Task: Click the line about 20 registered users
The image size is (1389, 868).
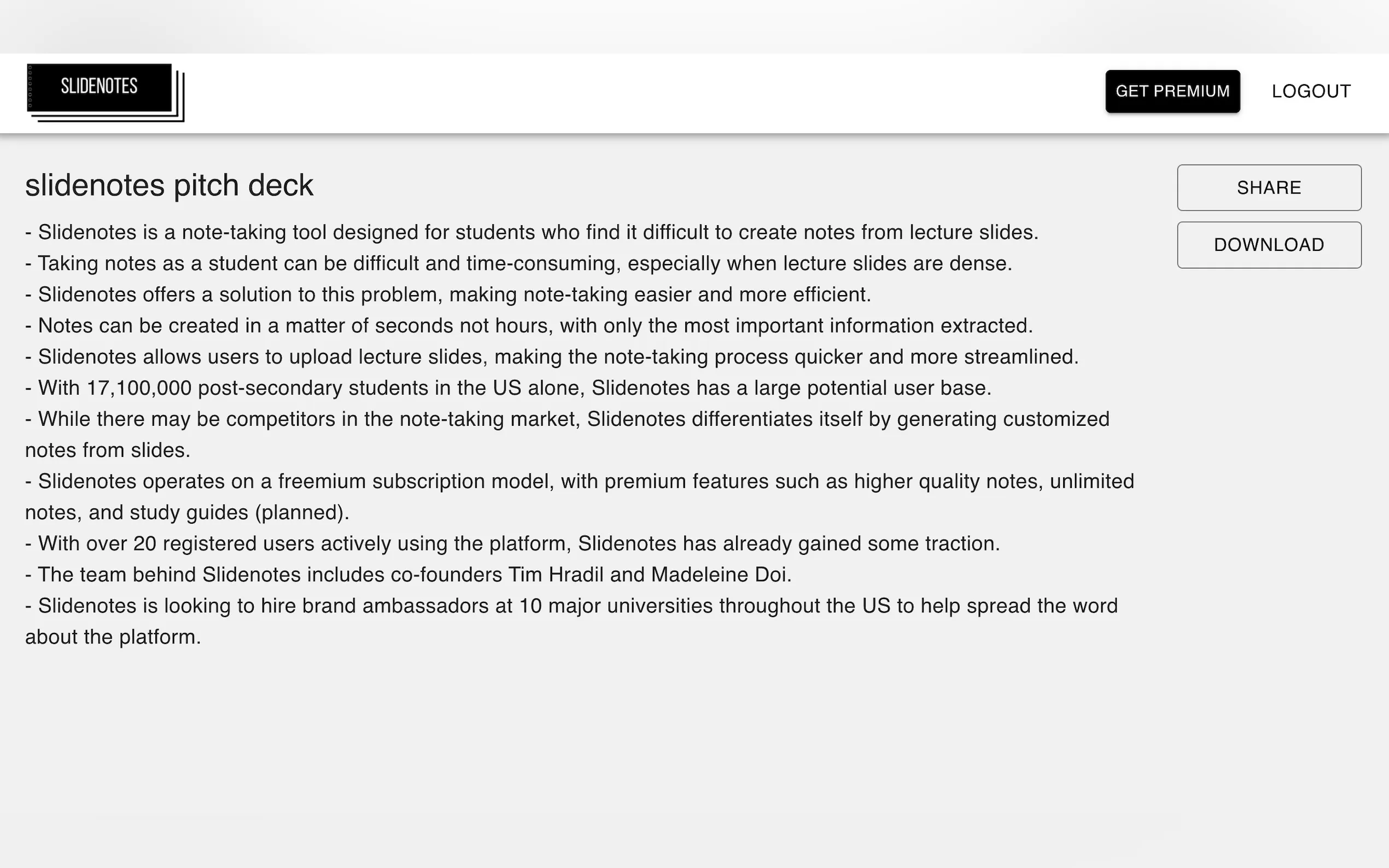Action: [x=512, y=544]
